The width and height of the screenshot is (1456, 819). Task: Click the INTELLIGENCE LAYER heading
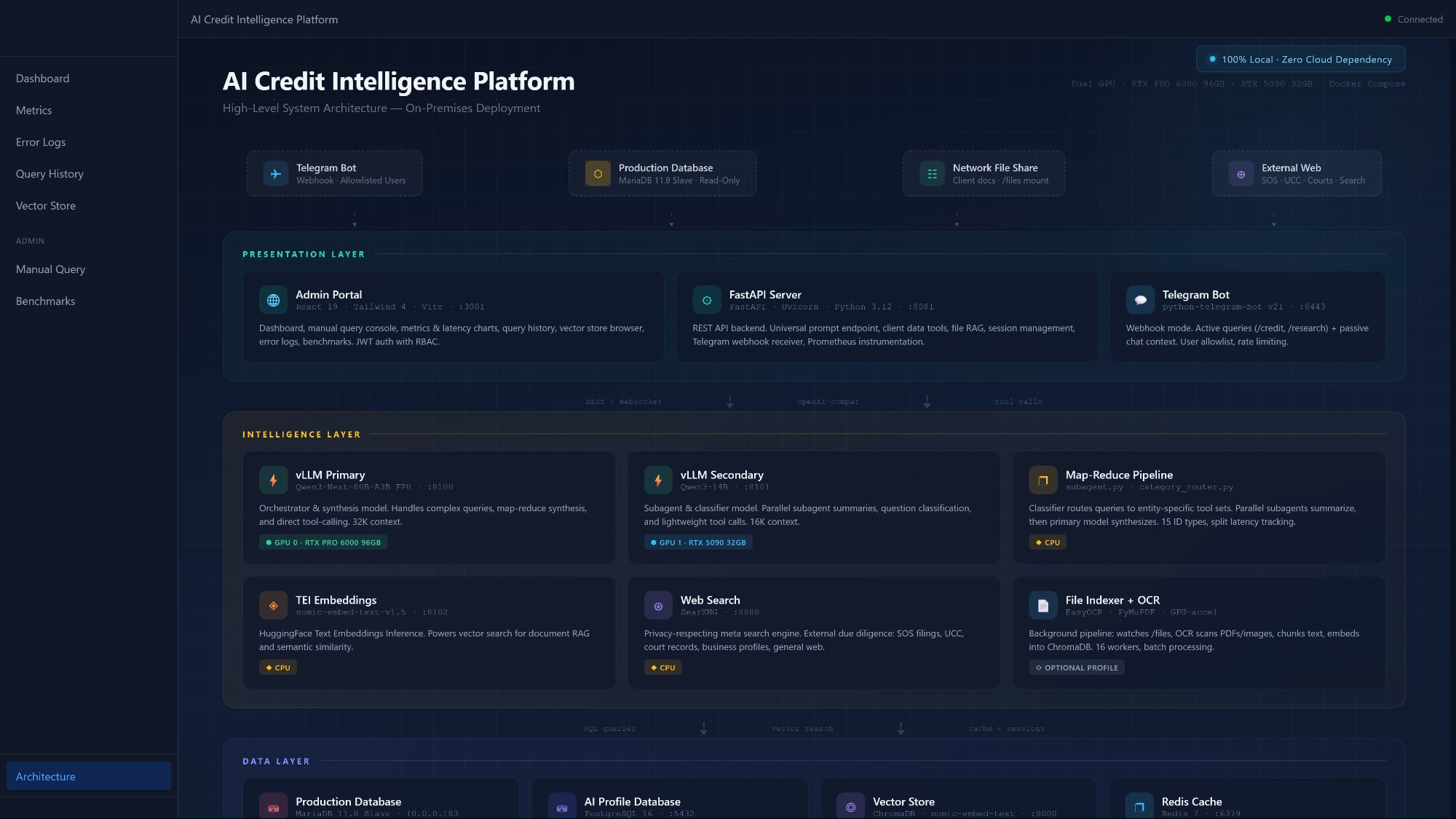click(301, 435)
